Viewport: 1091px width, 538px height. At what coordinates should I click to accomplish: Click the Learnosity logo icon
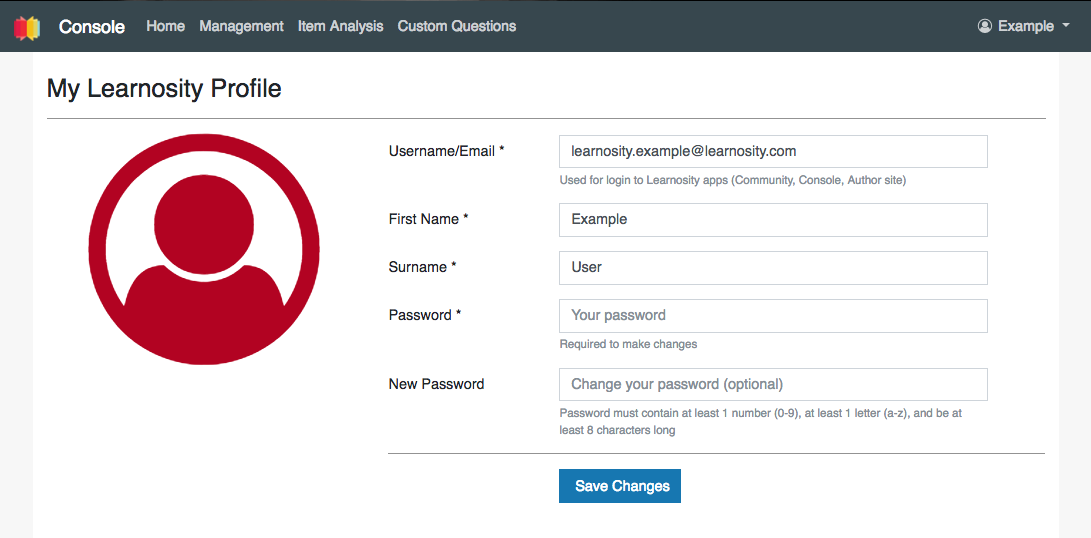point(26,28)
